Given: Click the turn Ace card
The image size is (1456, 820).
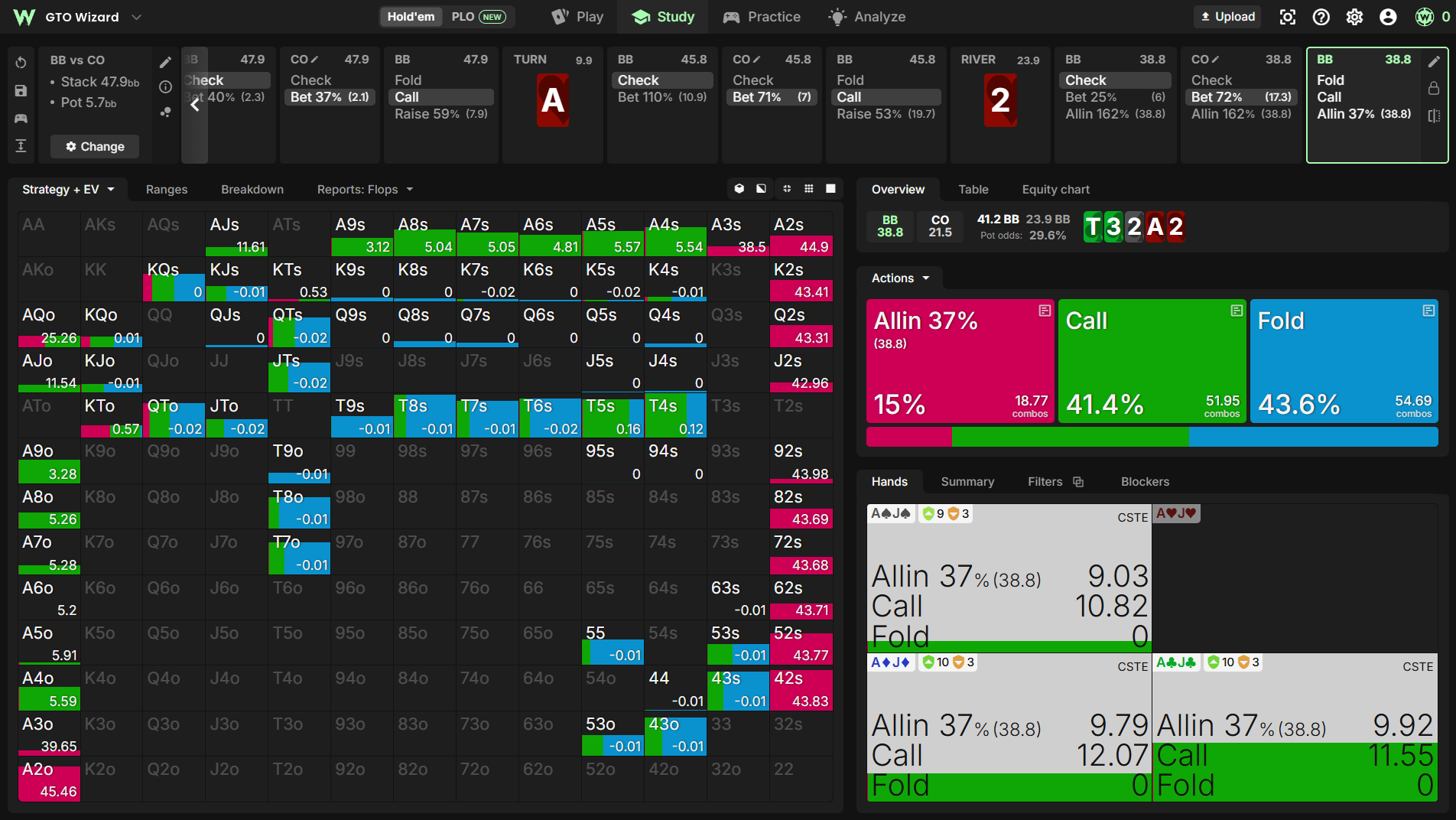Looking at the screenshot, I should tap(553, 99).
